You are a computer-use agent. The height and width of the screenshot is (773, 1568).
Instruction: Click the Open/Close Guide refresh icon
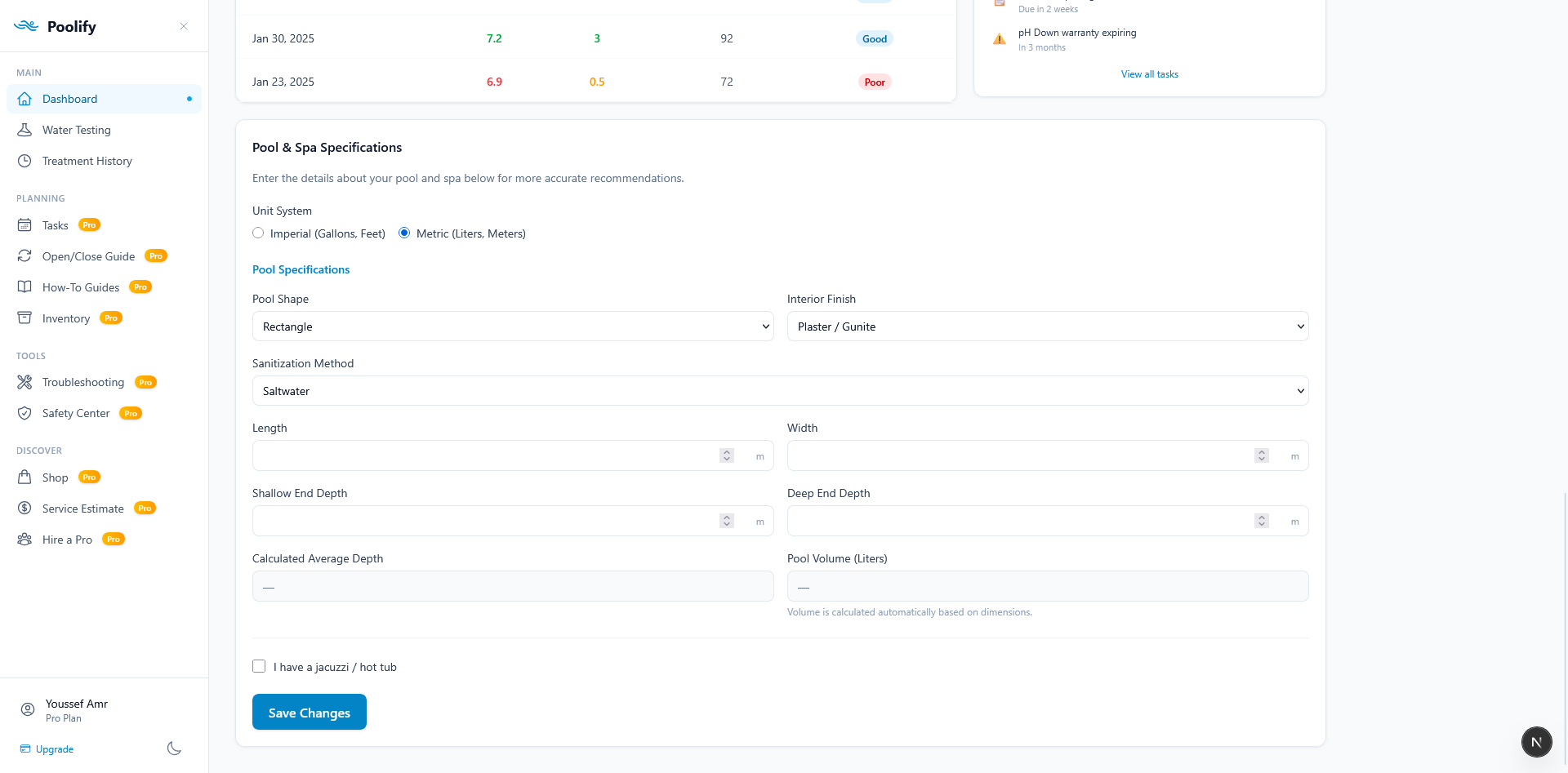[x=24, y=256]
